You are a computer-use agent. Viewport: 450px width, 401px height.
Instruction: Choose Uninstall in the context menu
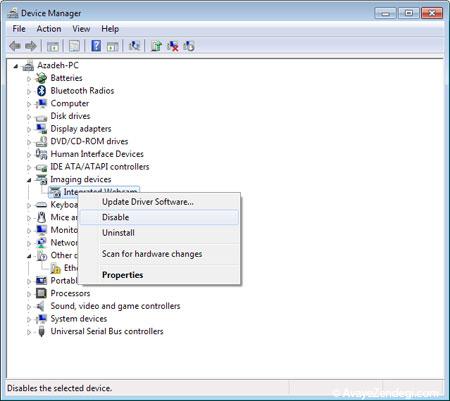[x=159, y=233]
